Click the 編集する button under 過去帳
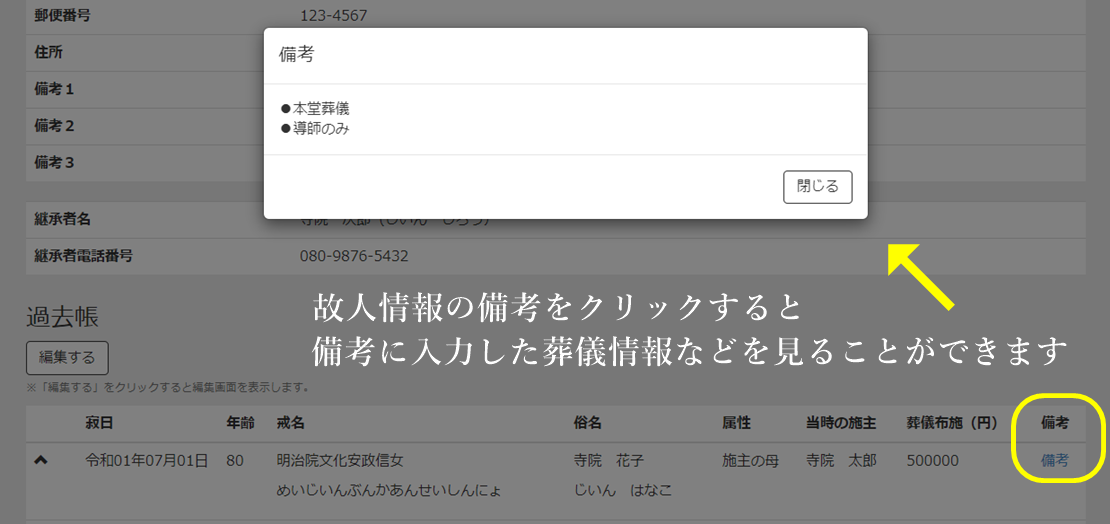This screenshot has width=1110, height=524. [x=67, y=357]
